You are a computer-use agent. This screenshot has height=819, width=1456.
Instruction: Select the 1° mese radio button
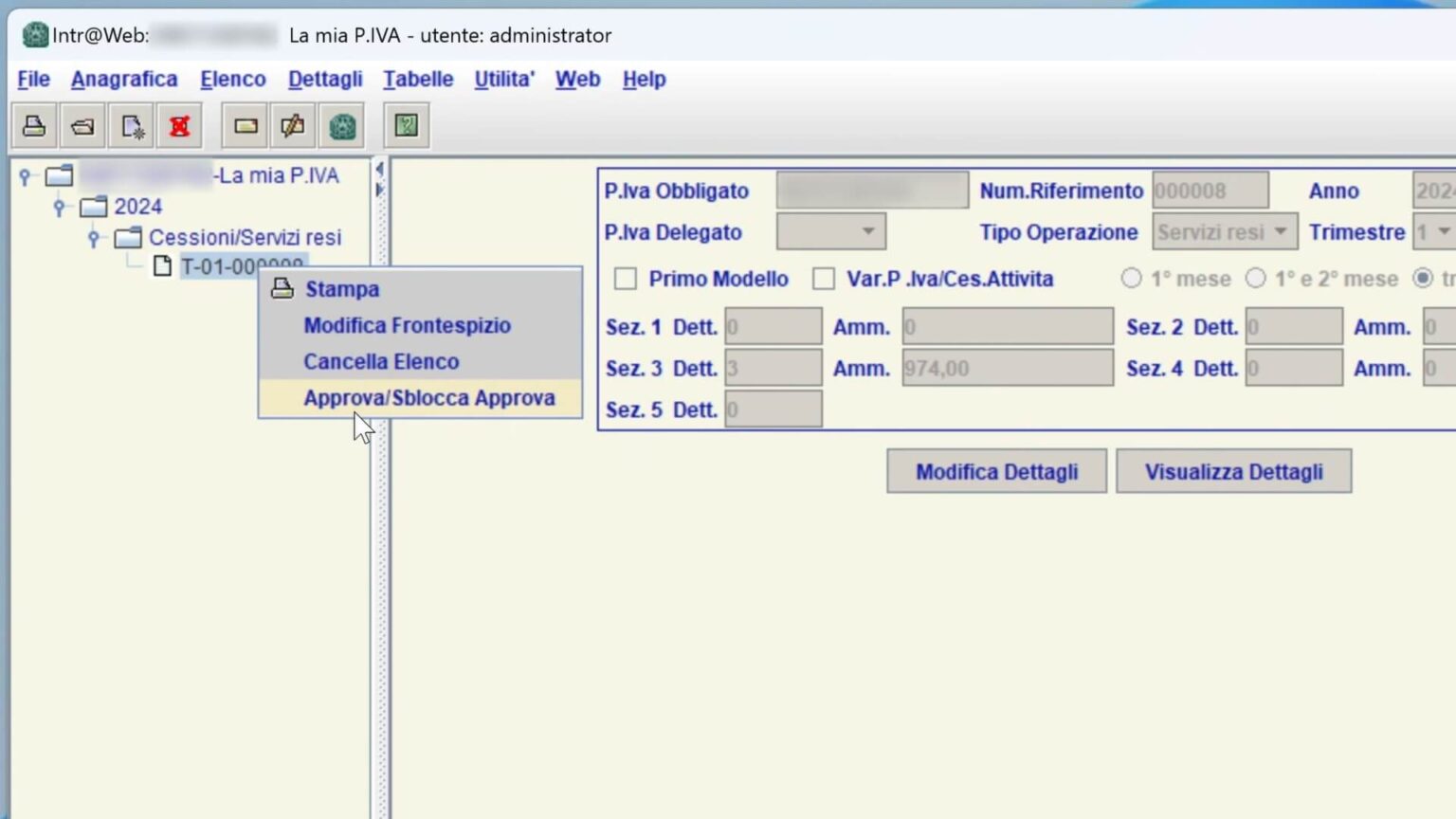click(1131, 279)
